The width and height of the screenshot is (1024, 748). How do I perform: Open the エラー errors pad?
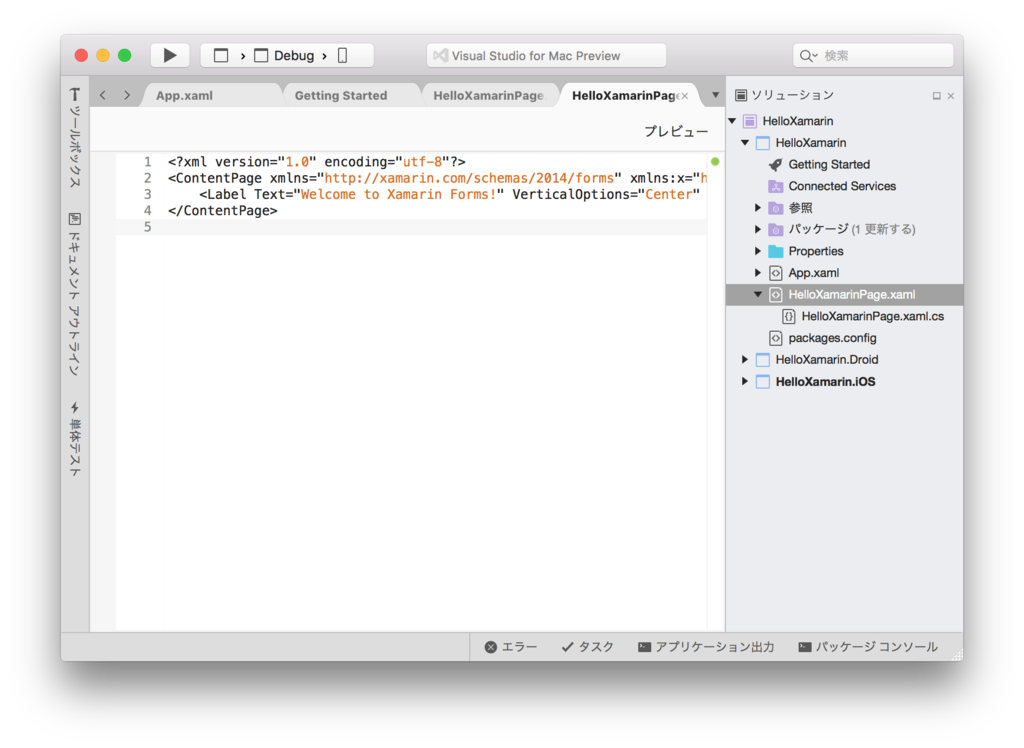coord(511,647)
